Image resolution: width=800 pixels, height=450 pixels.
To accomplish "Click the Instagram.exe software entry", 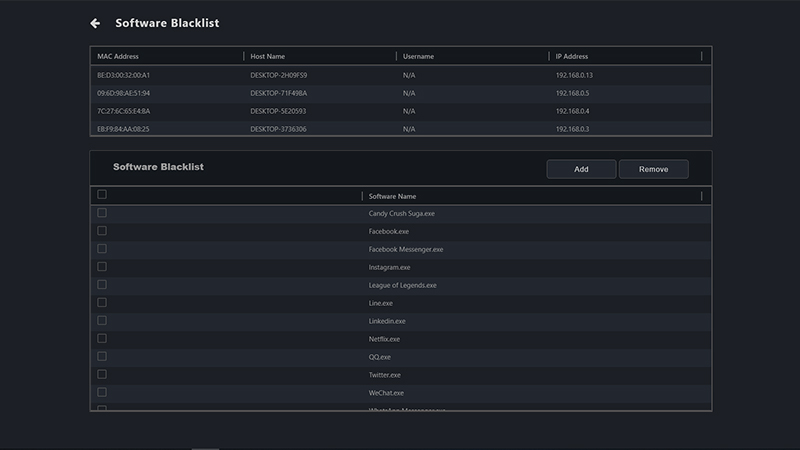I will pos(389,267).
